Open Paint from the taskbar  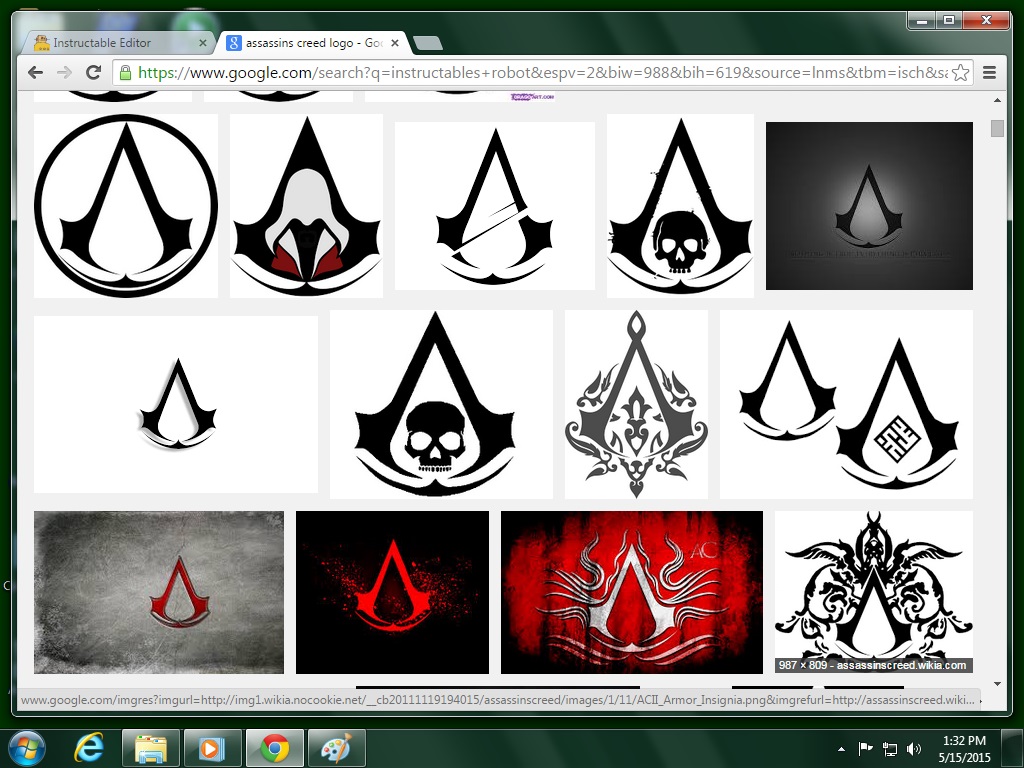coord(337,747)
